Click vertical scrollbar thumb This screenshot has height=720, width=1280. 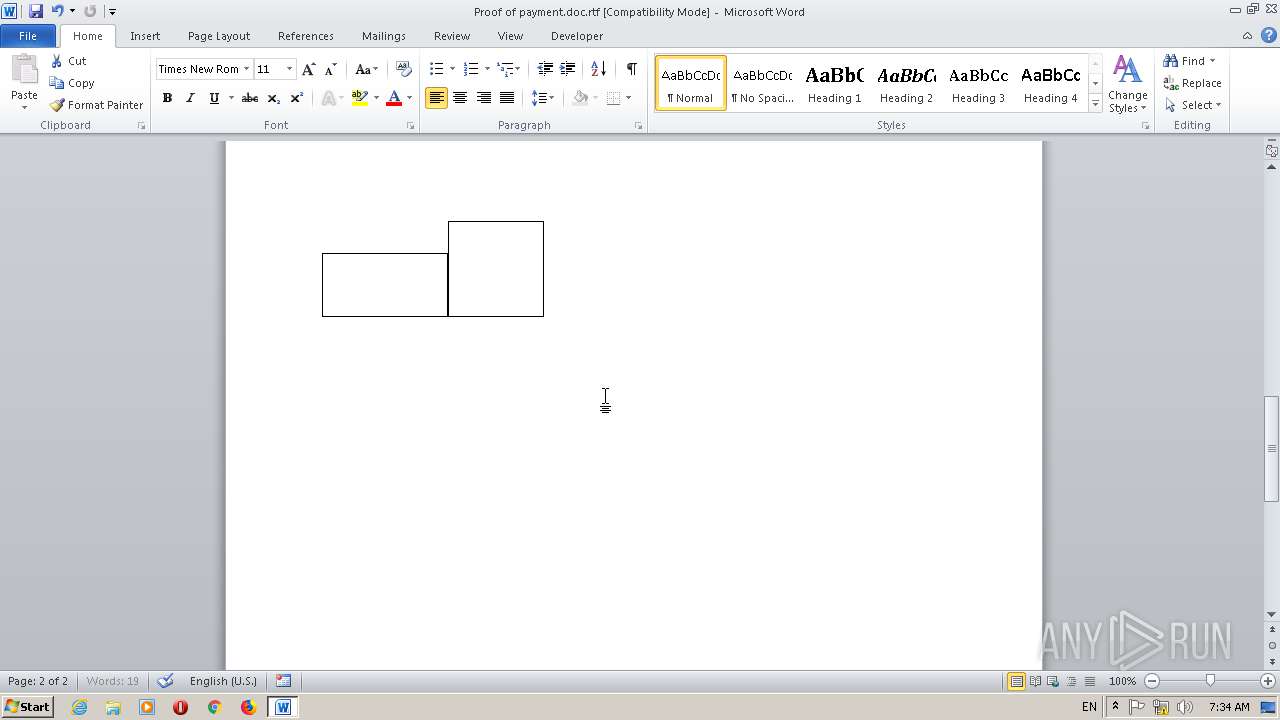1272,449
